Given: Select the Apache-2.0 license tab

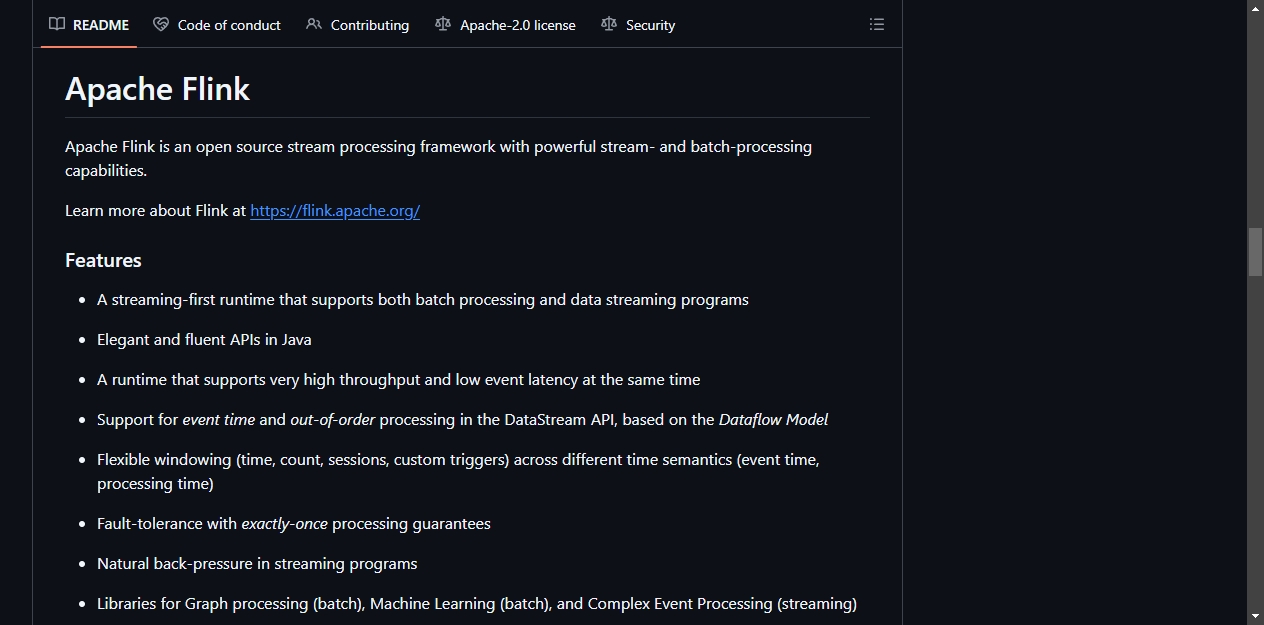Looking at the screenshot, I should [505, 25].
